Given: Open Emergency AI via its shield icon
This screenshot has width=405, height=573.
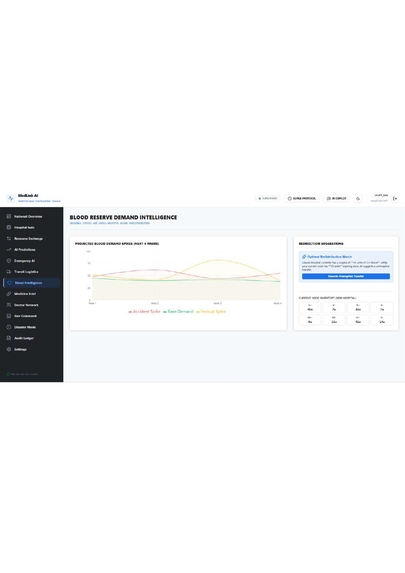Looking at the screenshot, I should [x=9, y=261].
